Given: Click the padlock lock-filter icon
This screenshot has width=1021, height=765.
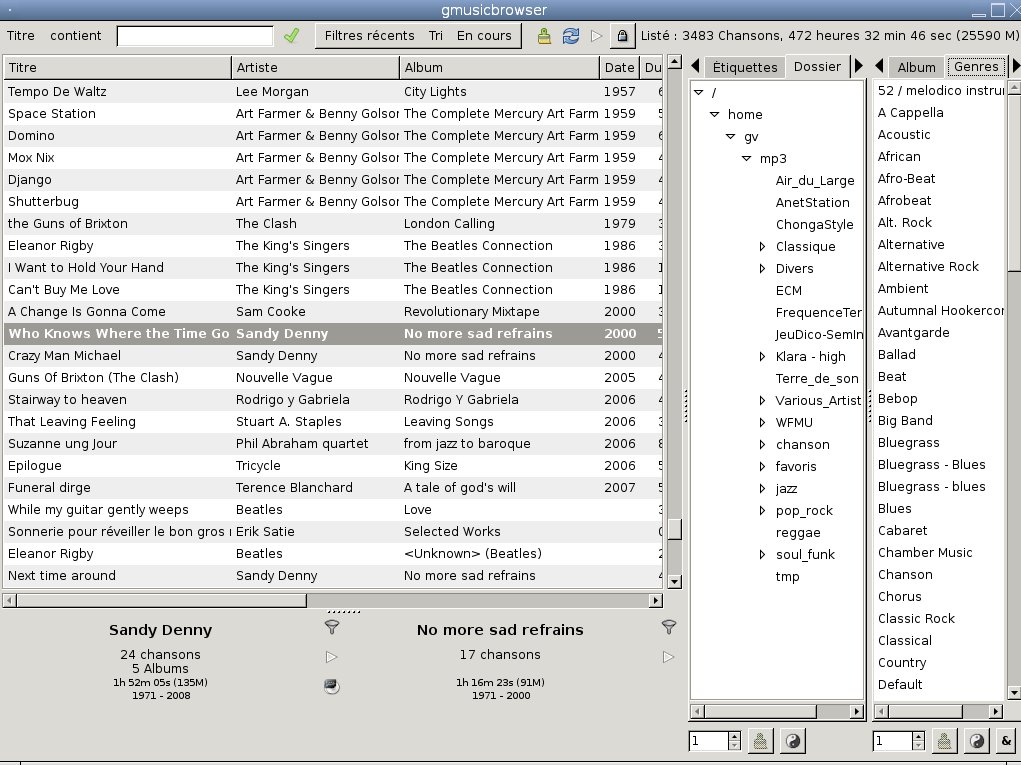Looking at the screenshot, I should 622,36.
